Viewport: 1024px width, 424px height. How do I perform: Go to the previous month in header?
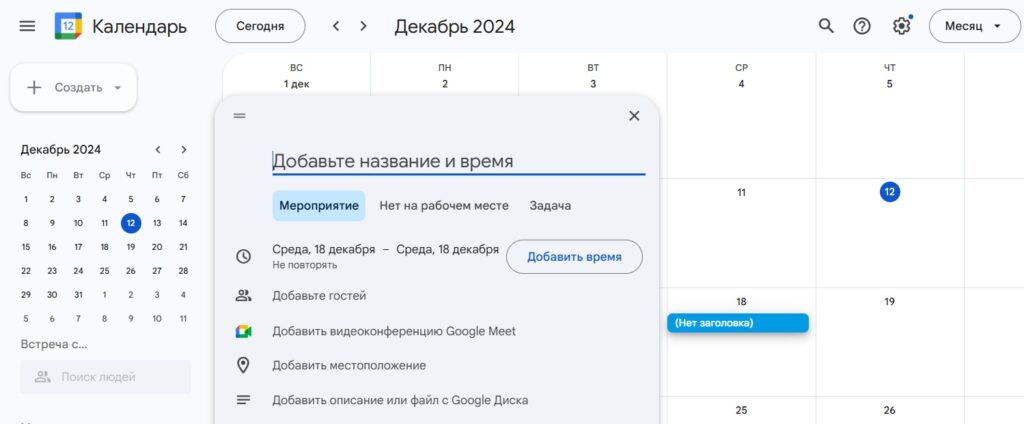pos(336,26)
